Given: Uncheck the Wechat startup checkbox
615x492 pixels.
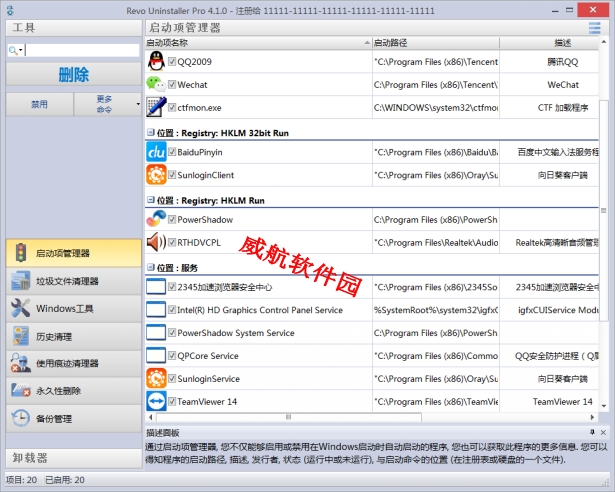Looking at the screenshot, I should (x=172, y=84).
